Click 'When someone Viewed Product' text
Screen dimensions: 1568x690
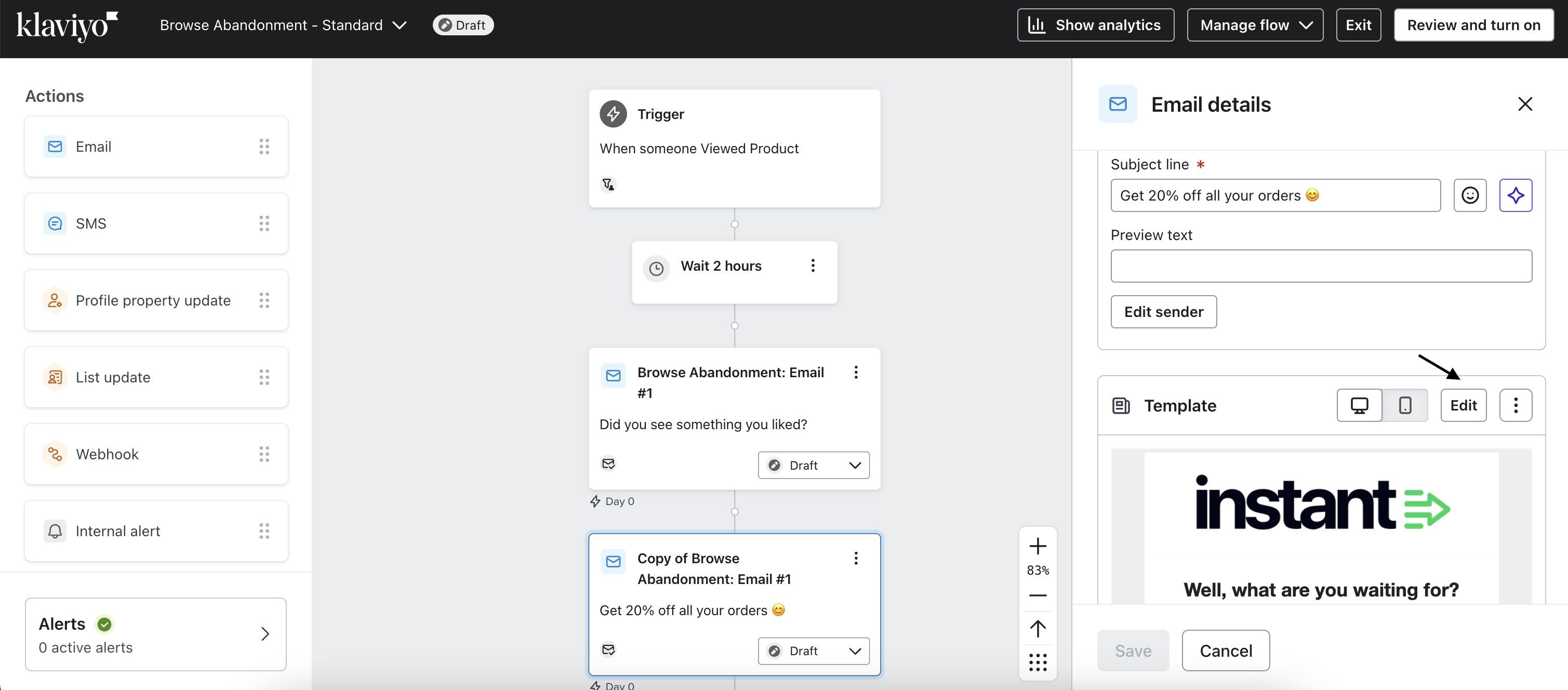click(699, 149)
